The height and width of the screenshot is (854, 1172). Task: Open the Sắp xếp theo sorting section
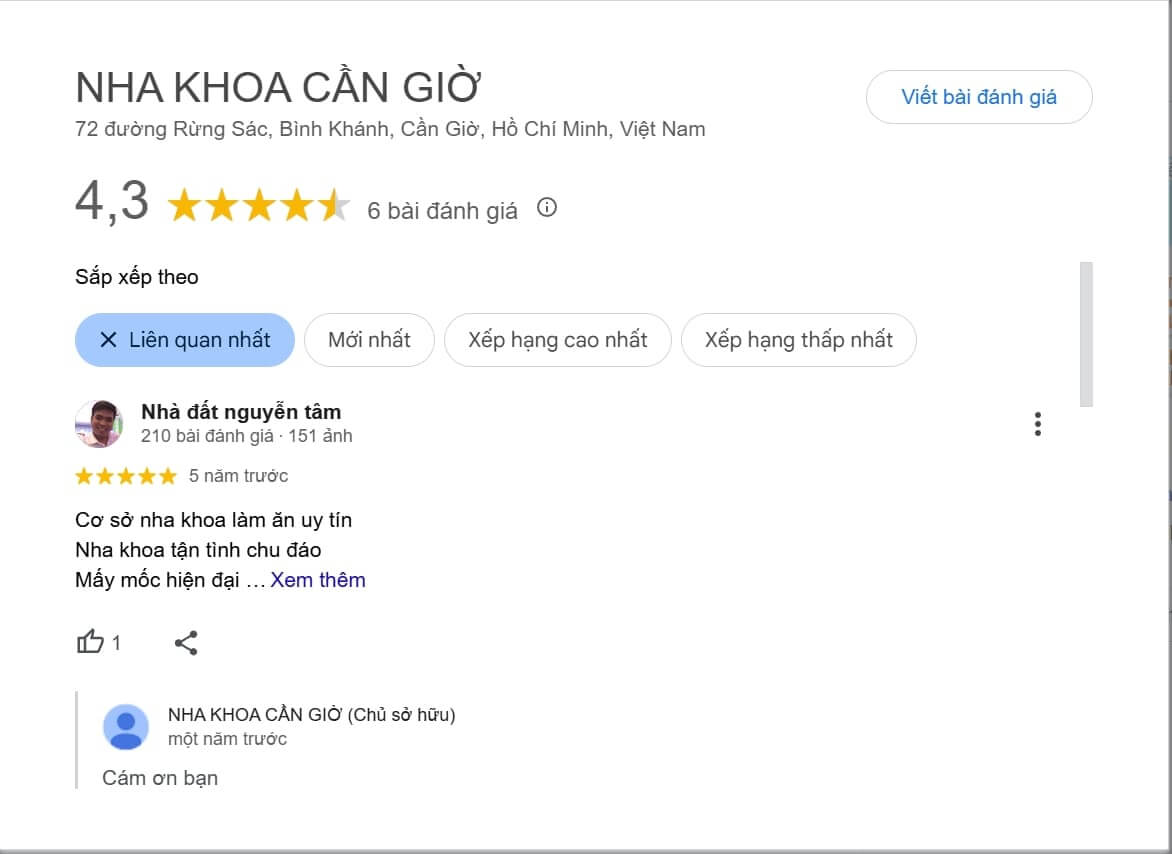136,277
